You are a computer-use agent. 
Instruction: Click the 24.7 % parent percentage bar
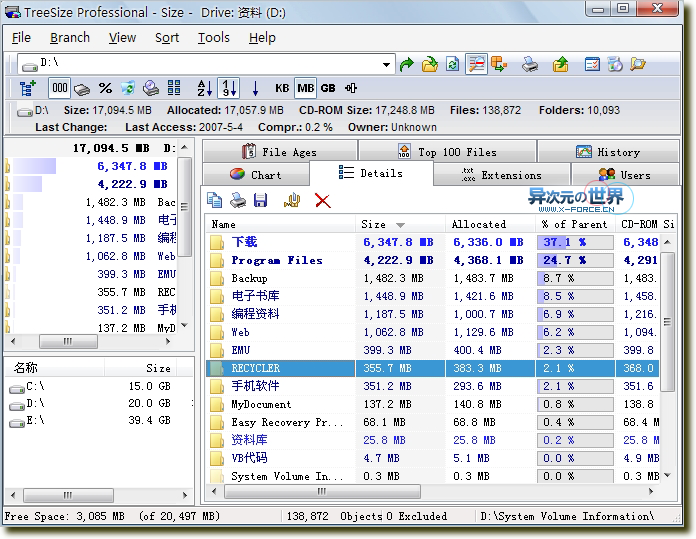click(575, 260)
